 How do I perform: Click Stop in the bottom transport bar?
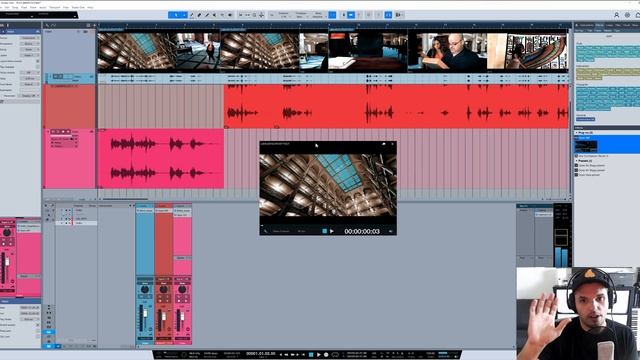[x=311, y=355]
